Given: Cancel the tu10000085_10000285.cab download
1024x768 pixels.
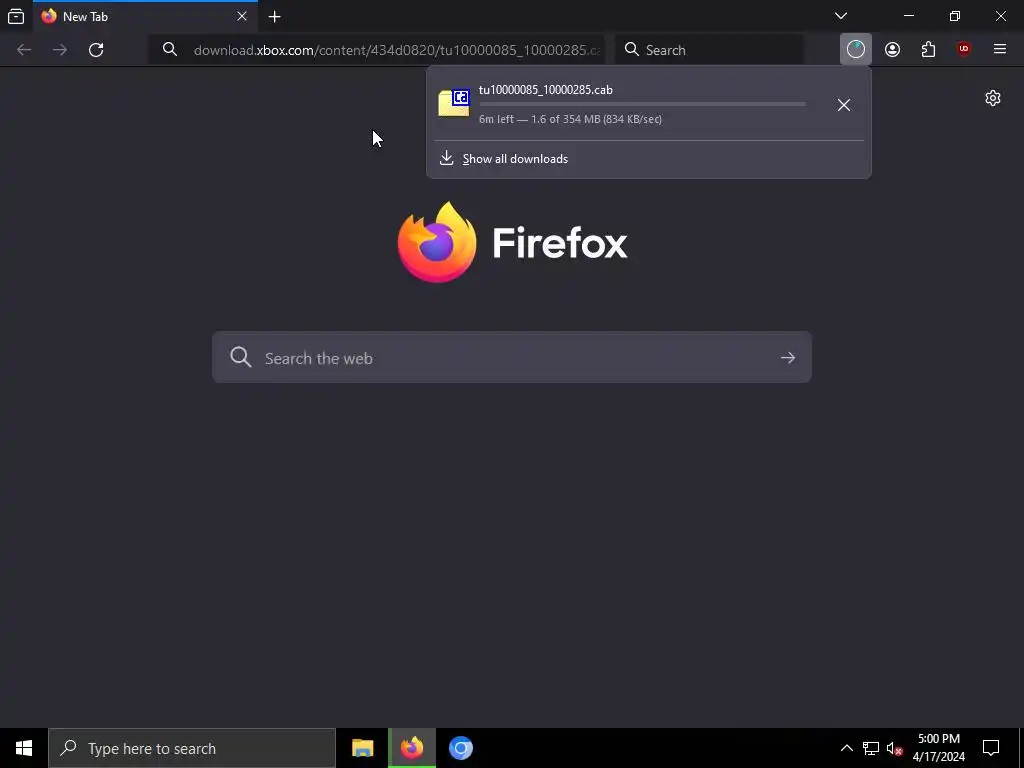Looking at the screenshot, I should tap(844, 105).
